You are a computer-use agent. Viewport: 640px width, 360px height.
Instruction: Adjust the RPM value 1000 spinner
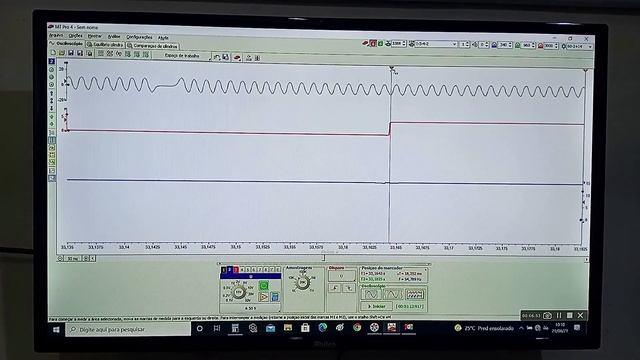point(399,43)
